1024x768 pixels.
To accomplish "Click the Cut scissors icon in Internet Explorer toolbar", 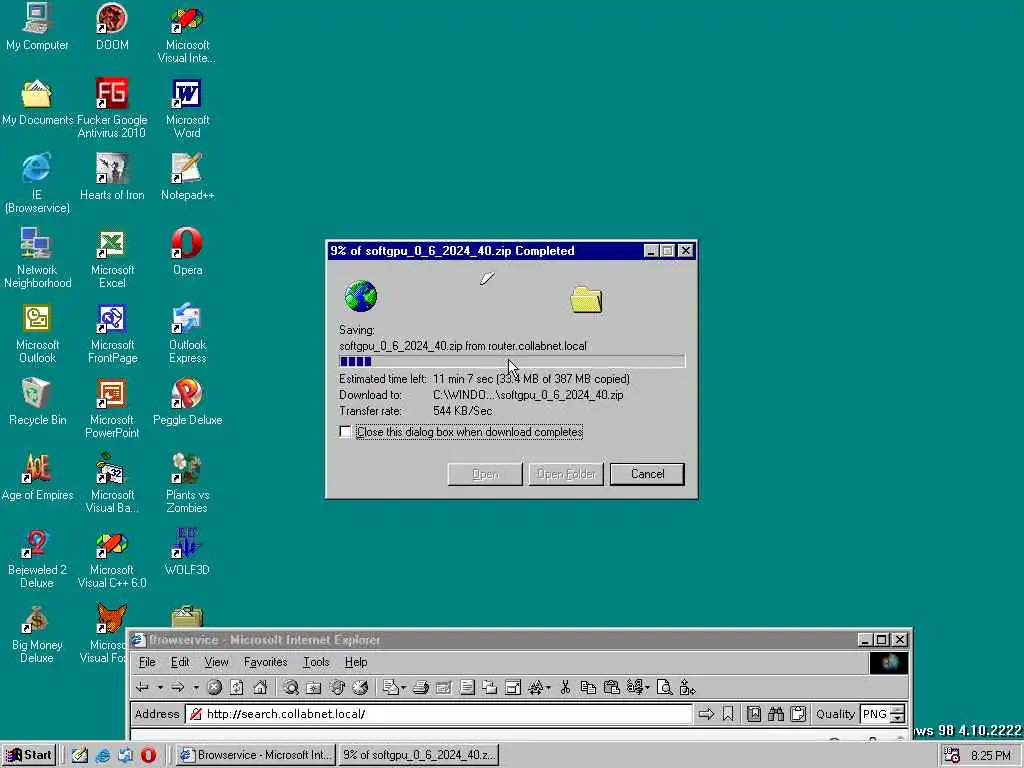I will (x=566, y=687).
